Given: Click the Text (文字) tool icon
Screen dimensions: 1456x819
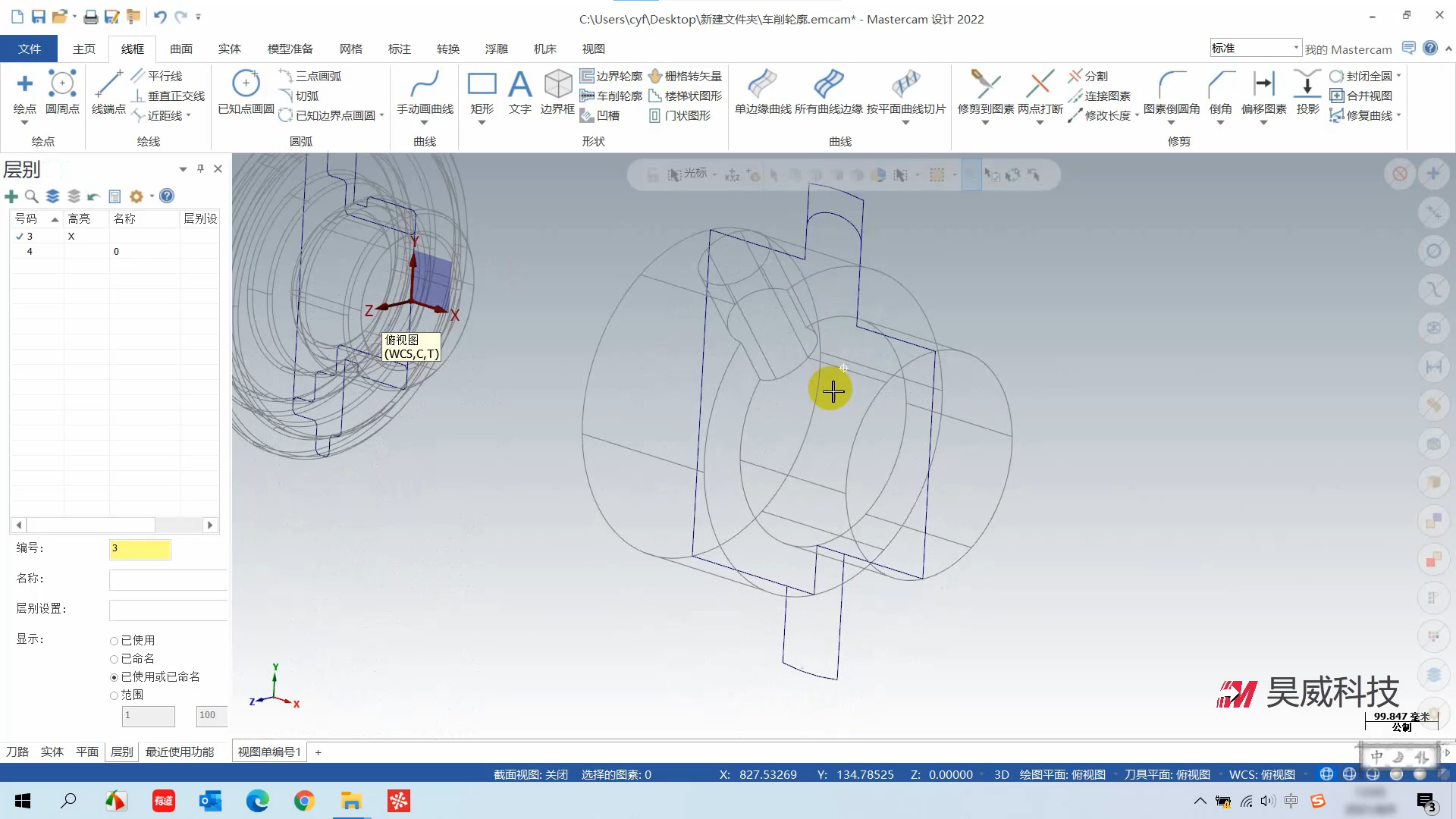Looking at the screenshot, I should pos(519,84).
